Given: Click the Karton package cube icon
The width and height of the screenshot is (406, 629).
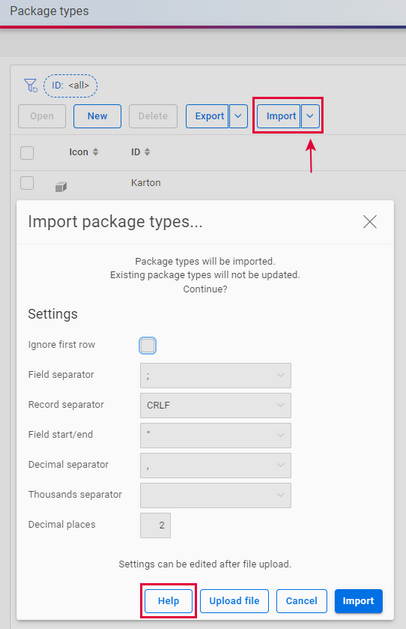Looking at the screenshot, I should click(x=61, y=187).
